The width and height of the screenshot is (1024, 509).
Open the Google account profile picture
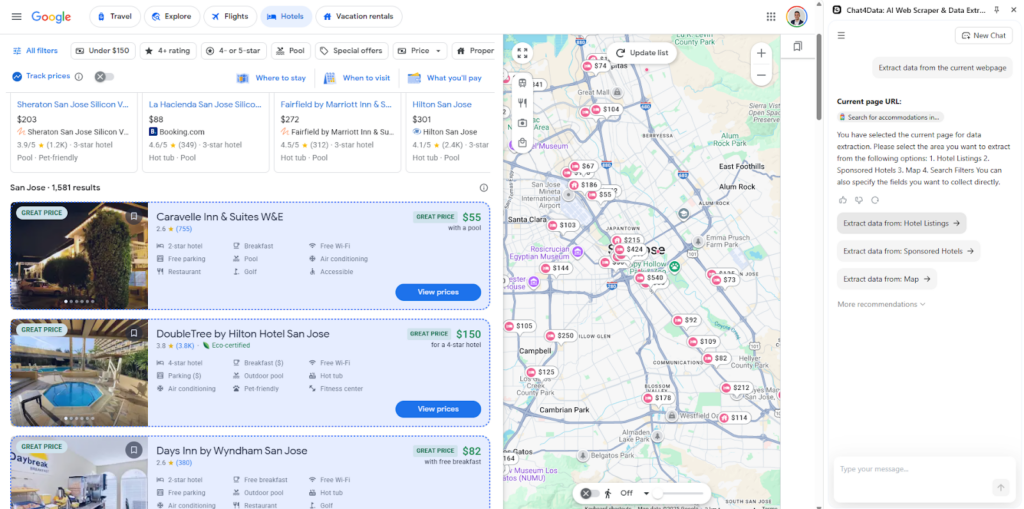[x=796, y=16]
